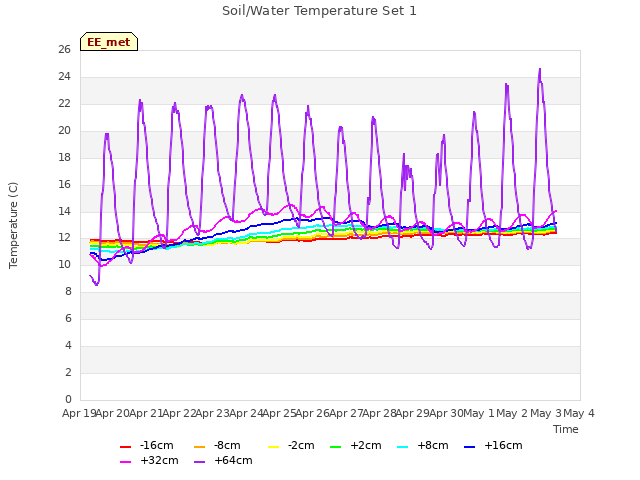This screenshot has height=480, width=640.
Task: Click the blue +16cm color swatch
Action: point(469,447)
